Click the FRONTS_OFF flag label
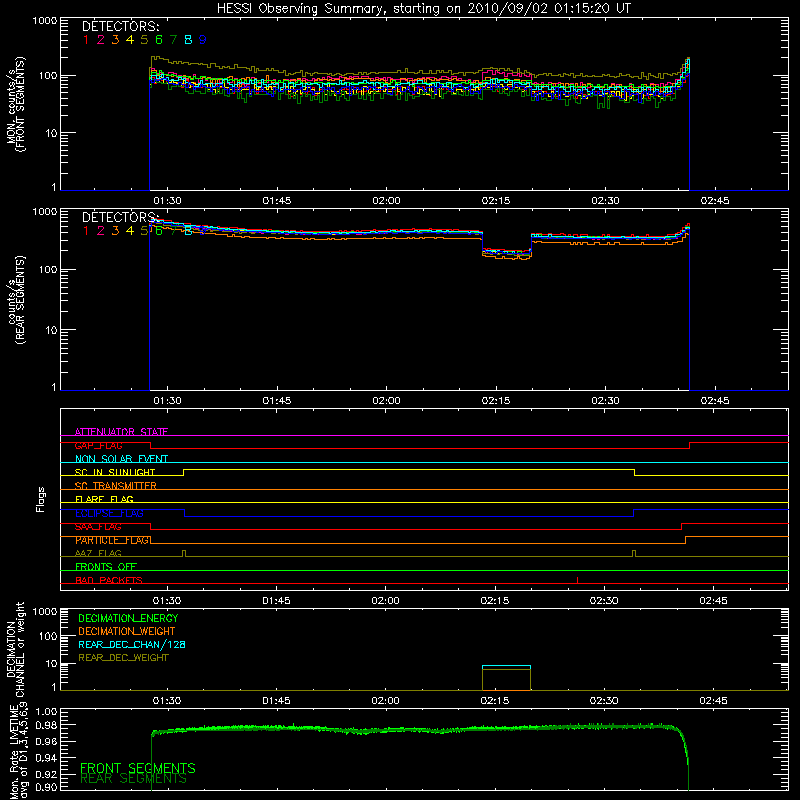The height and width of the screenshot is (800, 800). [x=106, y=566]
